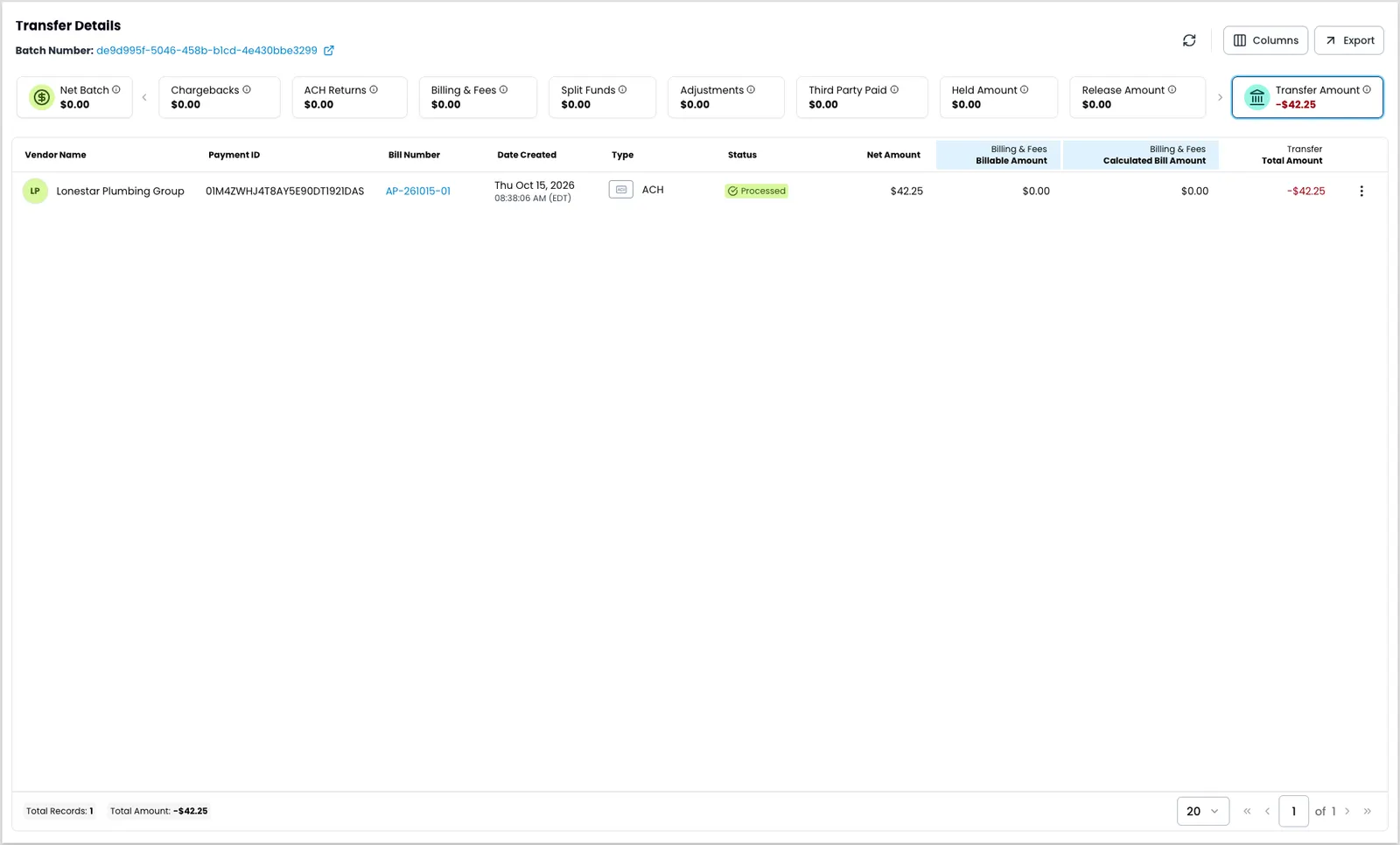Open batch number external link icon
The width and height of the screenshot is (1400, 845).
[329, 51]
